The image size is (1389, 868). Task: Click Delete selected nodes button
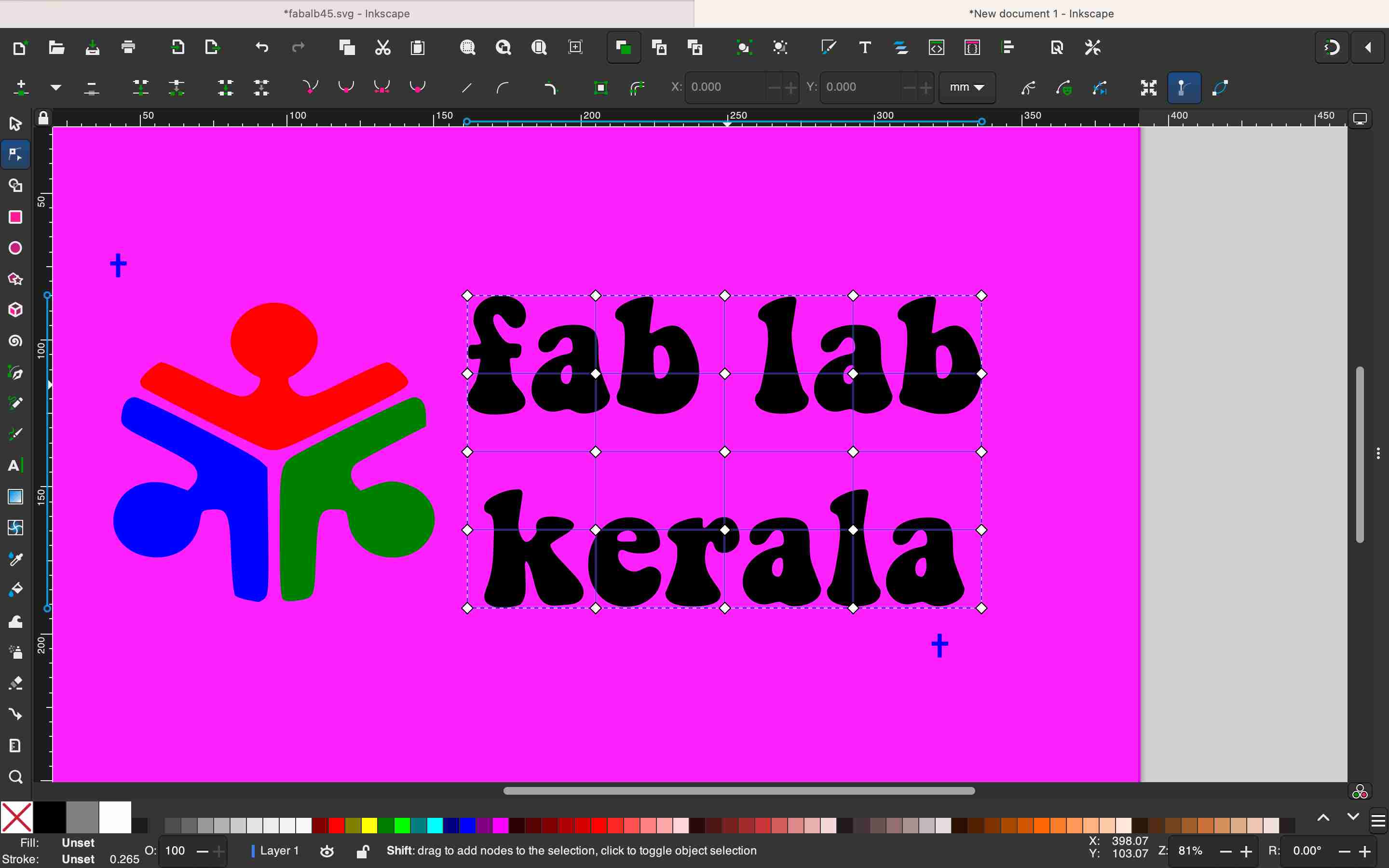click(91, 87)
